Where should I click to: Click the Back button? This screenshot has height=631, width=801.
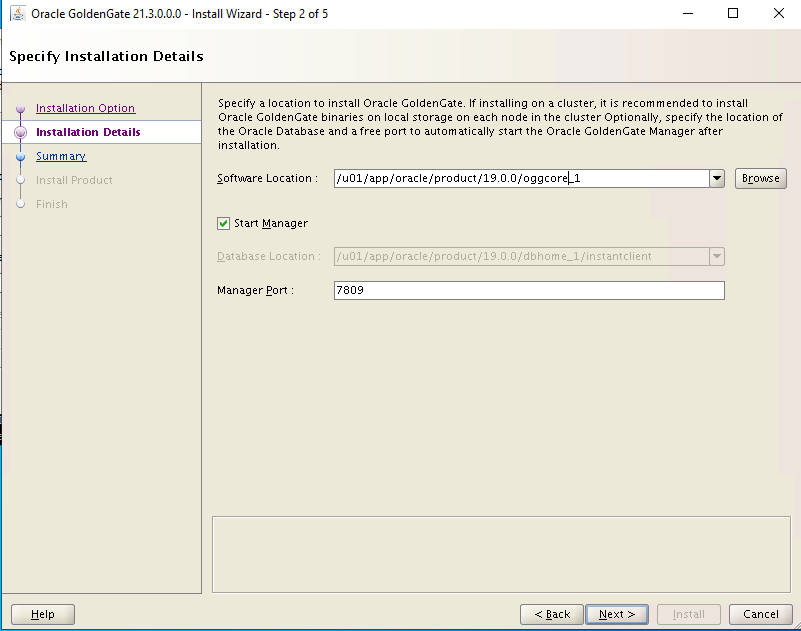tap(551, 614)
